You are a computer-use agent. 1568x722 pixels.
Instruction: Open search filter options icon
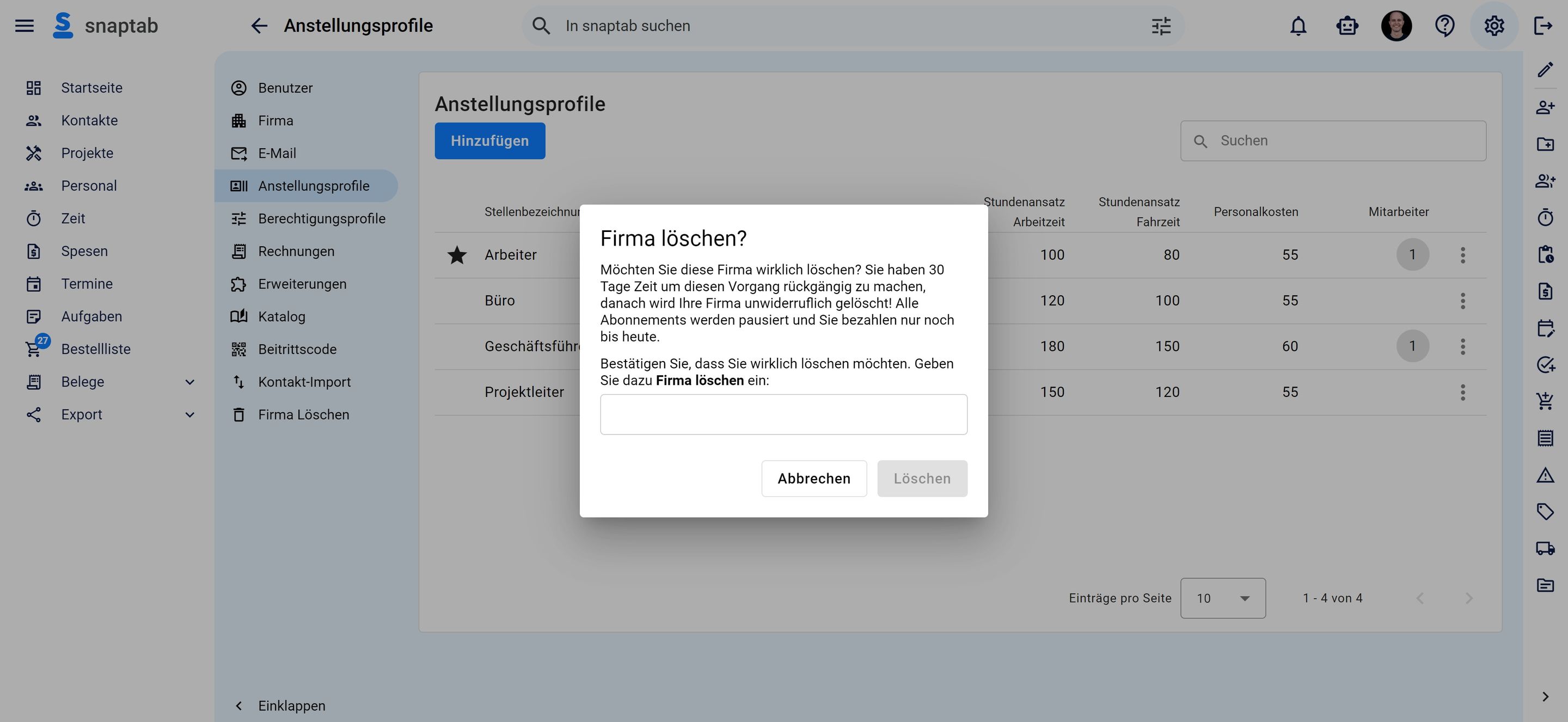[x=1161, y=26]
